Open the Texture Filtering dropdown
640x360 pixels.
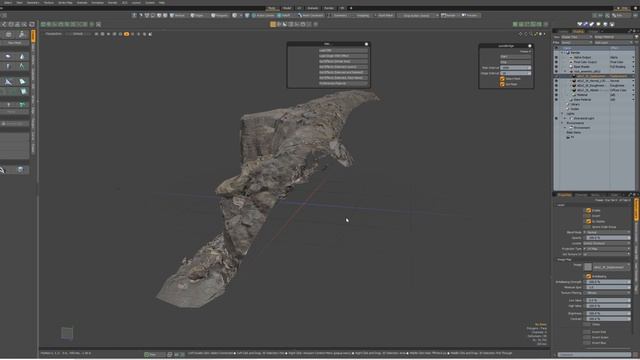607,293
